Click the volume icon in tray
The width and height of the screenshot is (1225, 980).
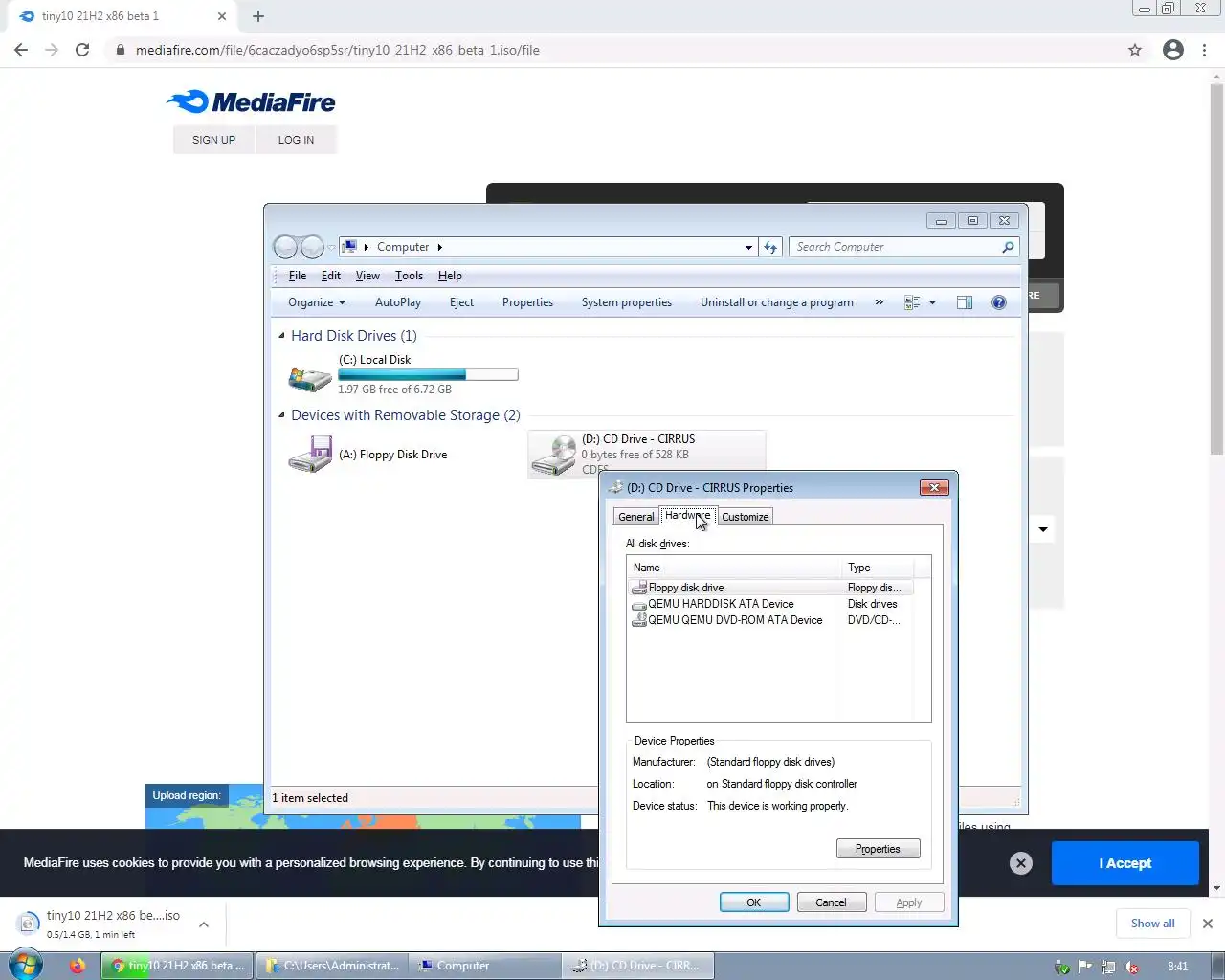pos(1131,967)
